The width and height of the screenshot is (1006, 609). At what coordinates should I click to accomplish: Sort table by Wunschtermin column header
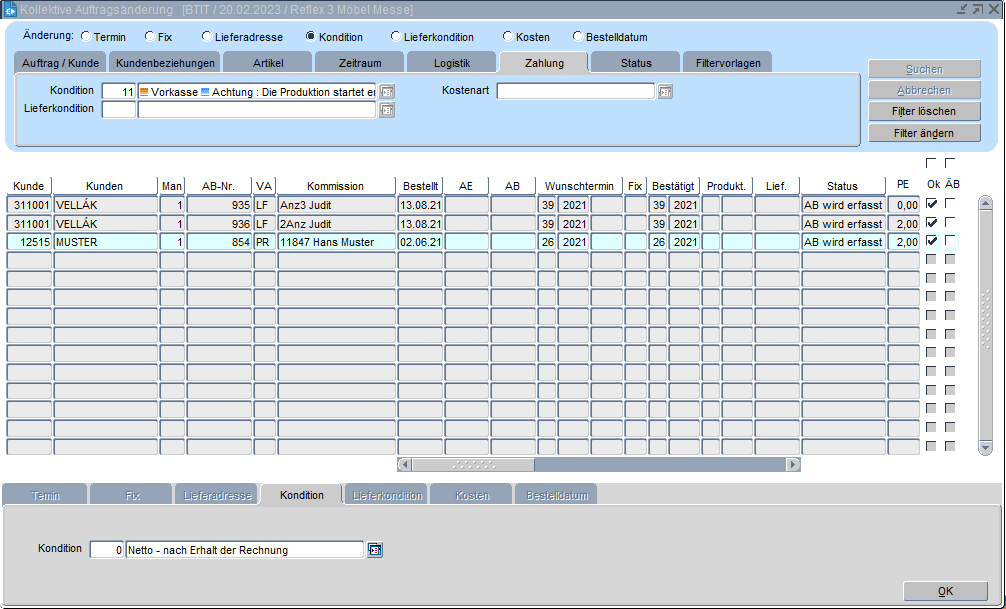[579, 186]
